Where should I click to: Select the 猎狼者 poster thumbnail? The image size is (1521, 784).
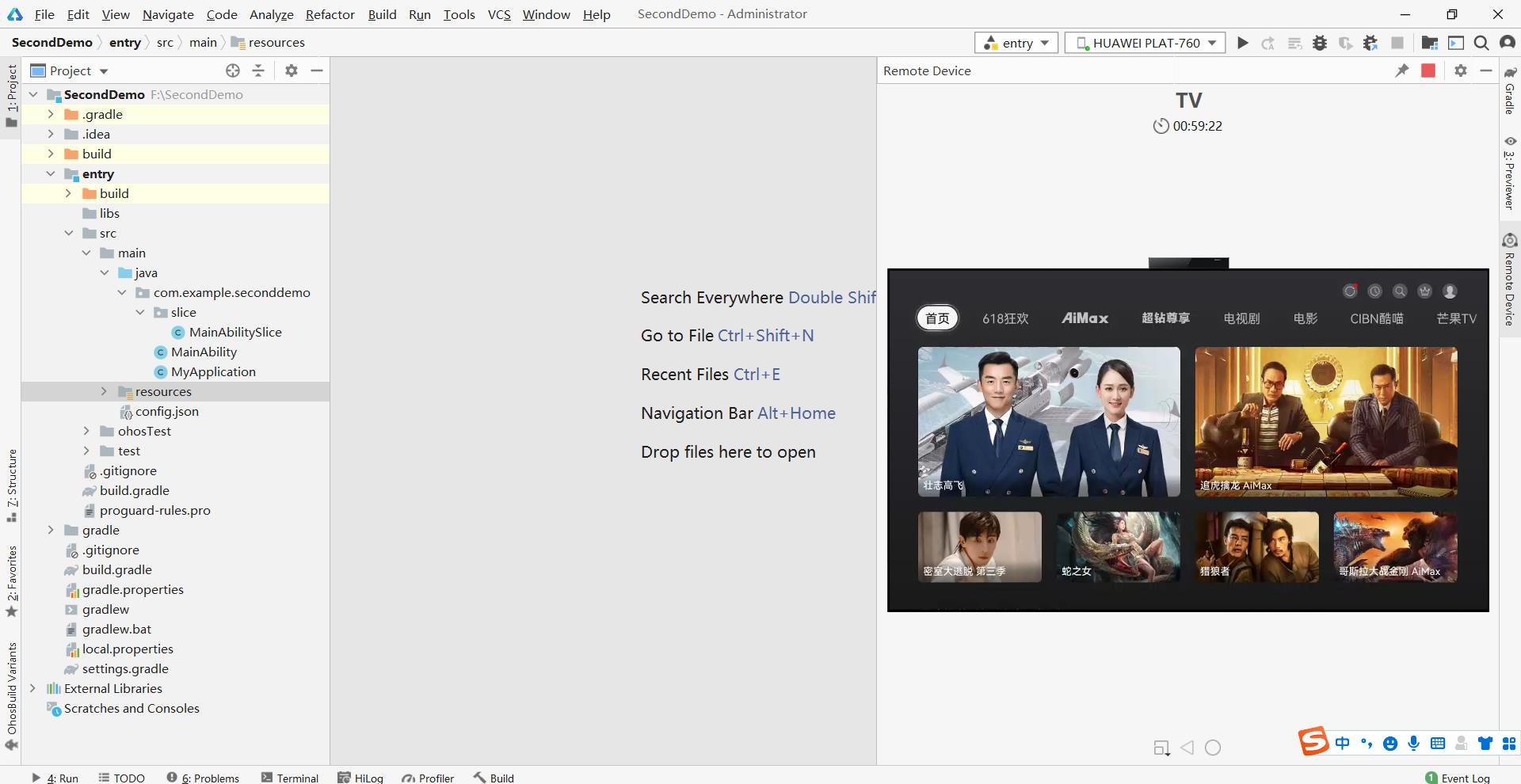point(1256,546)
